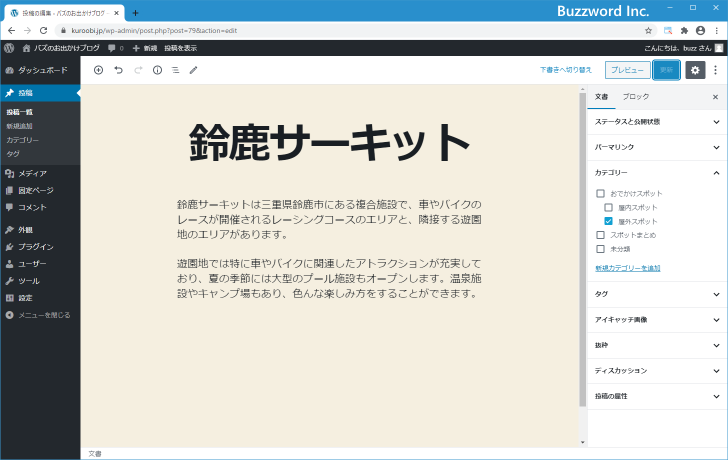Expand the パーマリンク panel
The width and height of the screenshot is (728, 460).
pos(657,147)
